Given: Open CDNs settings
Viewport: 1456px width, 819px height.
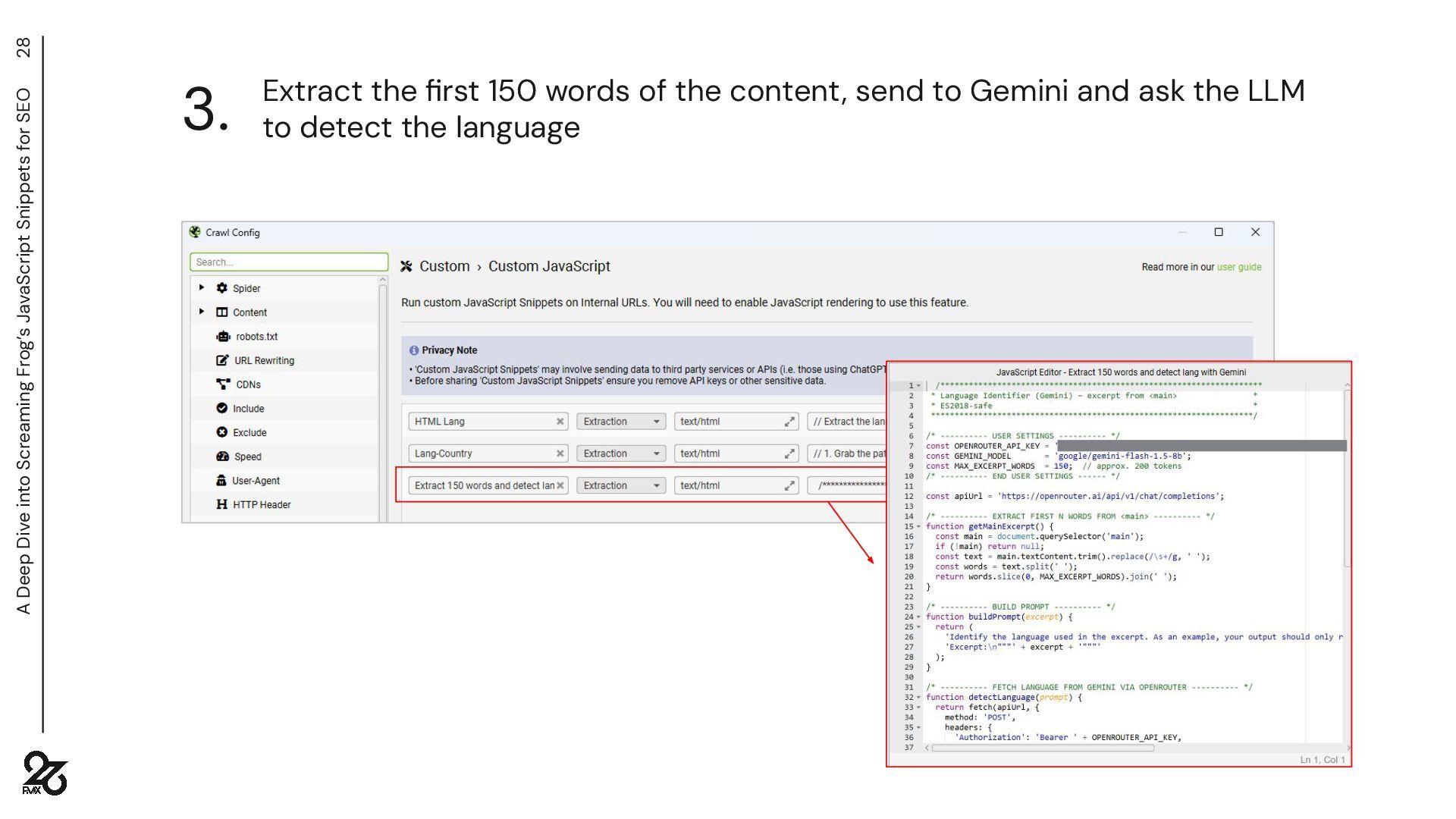Looking at the screenshot, I should point(248,384).
